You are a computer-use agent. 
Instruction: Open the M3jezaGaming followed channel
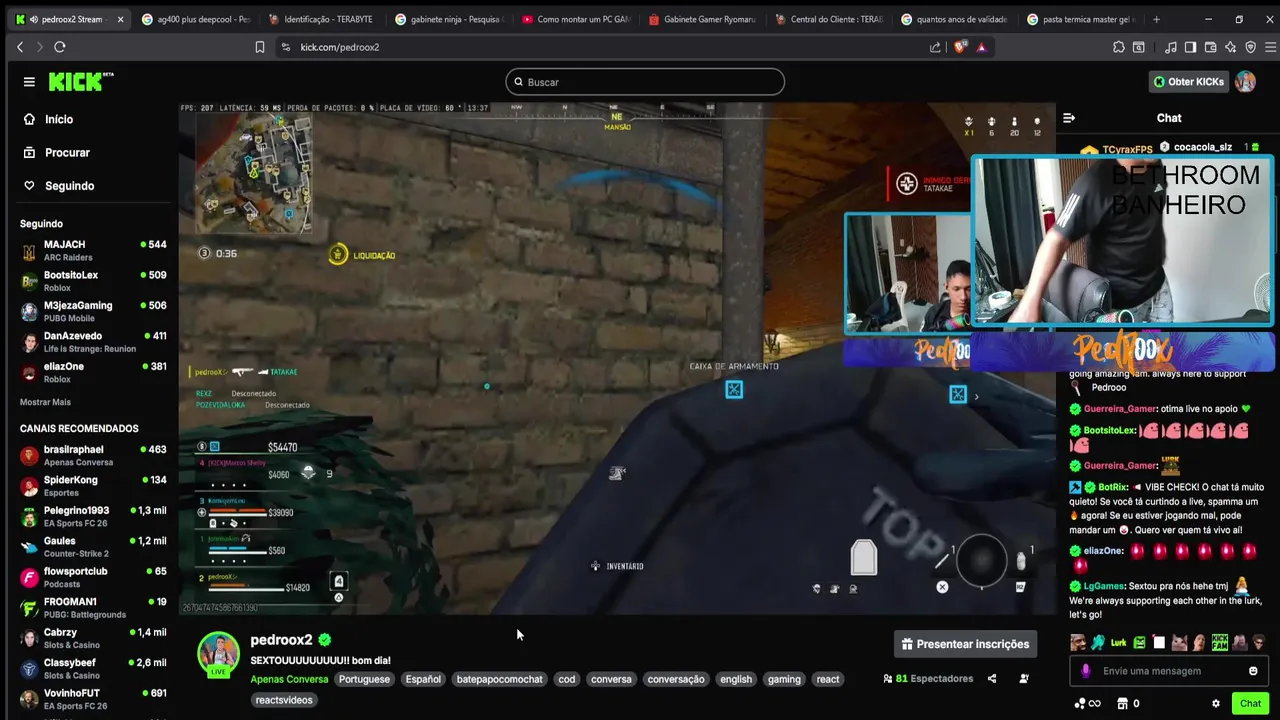coord(93,311)
